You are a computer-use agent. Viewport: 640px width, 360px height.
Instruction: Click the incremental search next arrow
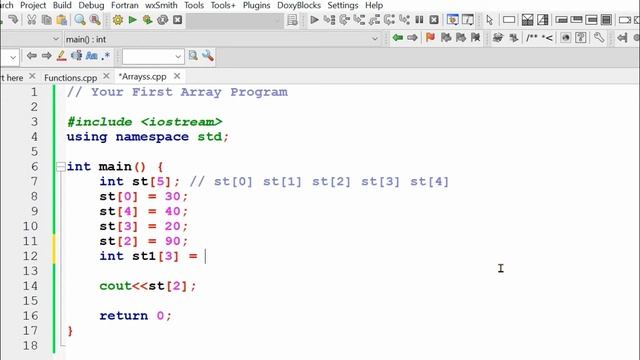[47, 56]
